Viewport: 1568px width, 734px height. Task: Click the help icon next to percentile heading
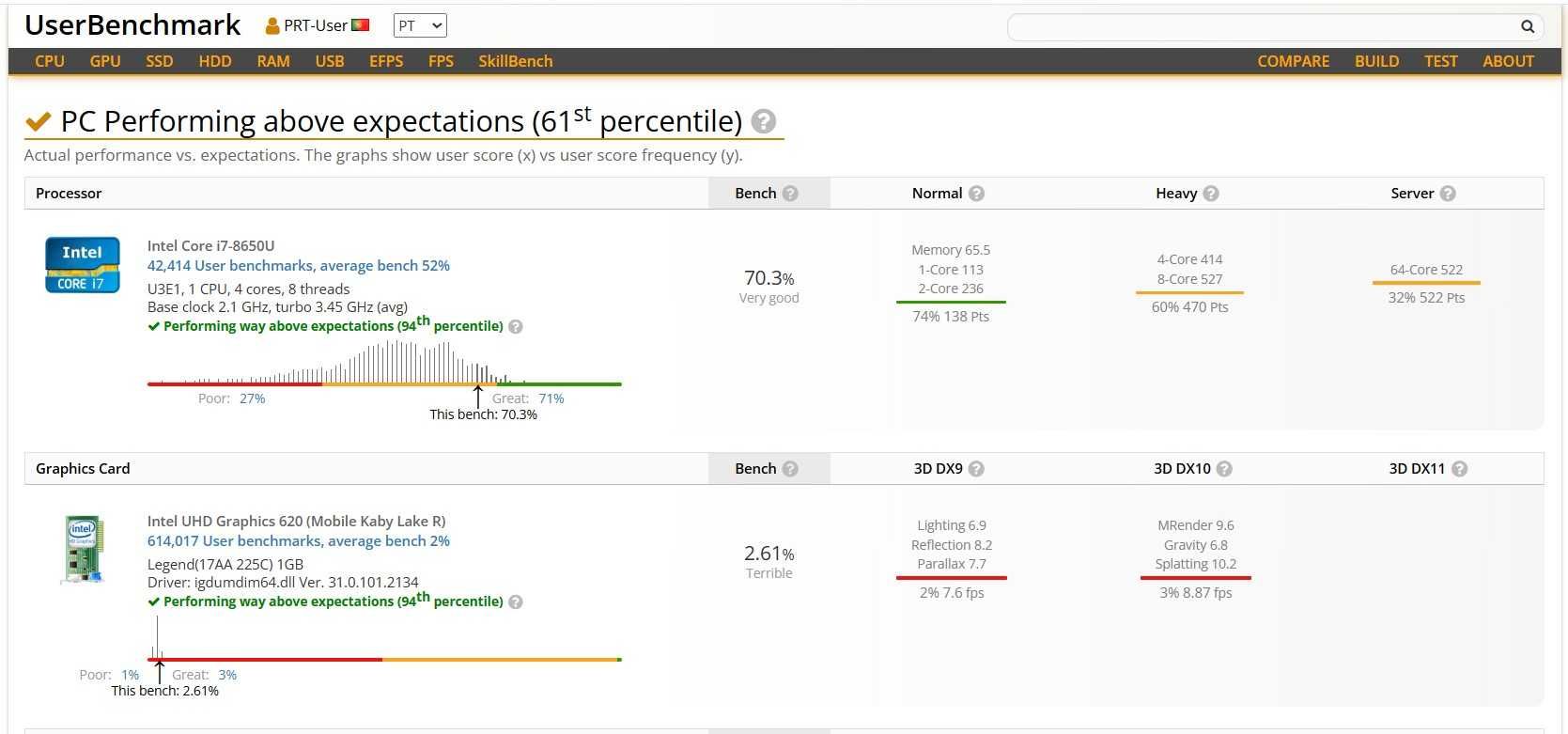click(x=764, y=121)
